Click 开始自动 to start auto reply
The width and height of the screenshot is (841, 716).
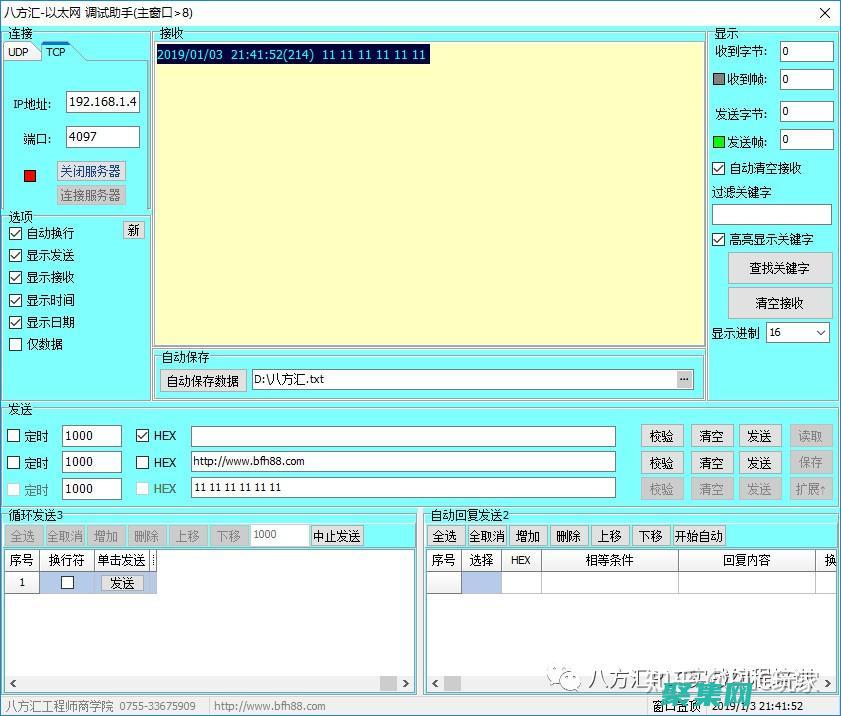(x=699, y=535)
